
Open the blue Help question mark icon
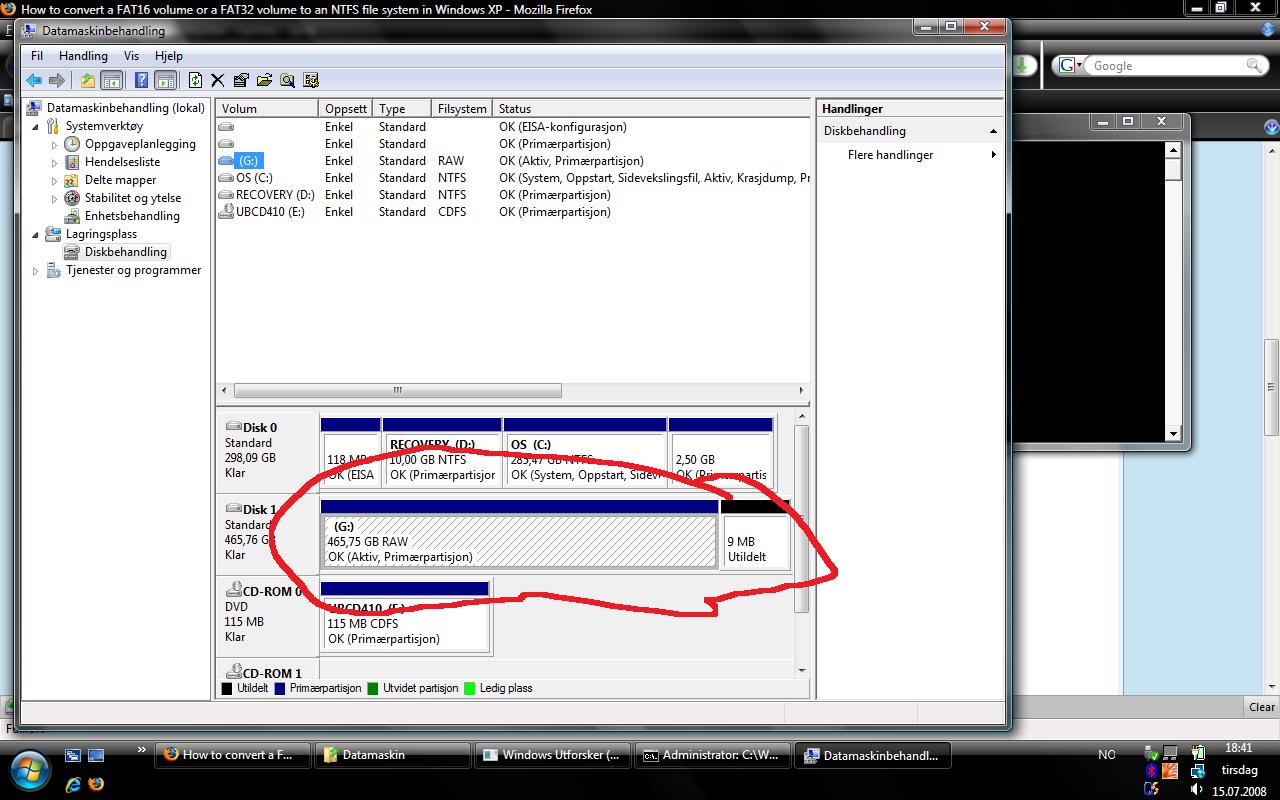pos(142,80)
